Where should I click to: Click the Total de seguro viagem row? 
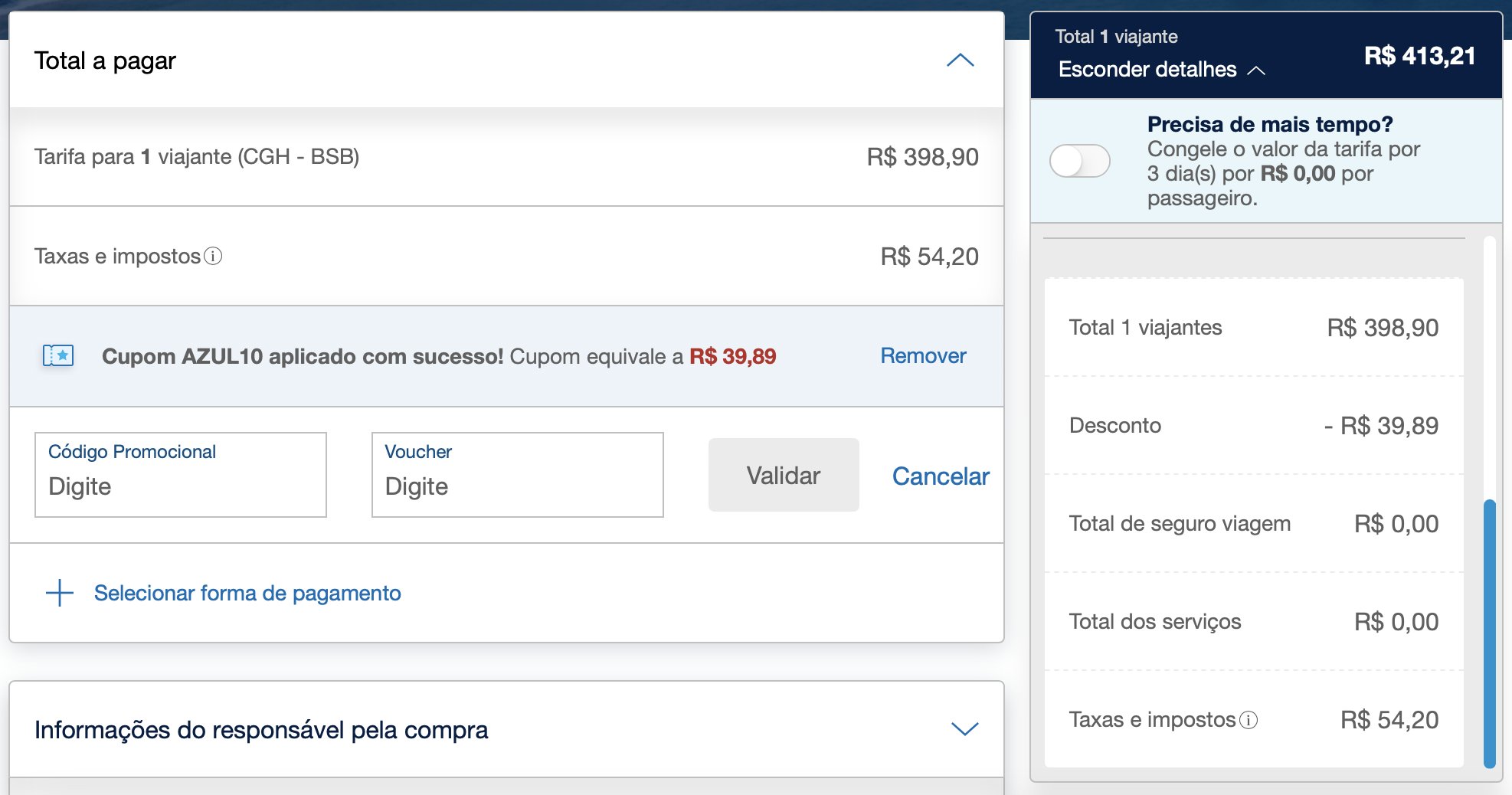coord(1254,523)
